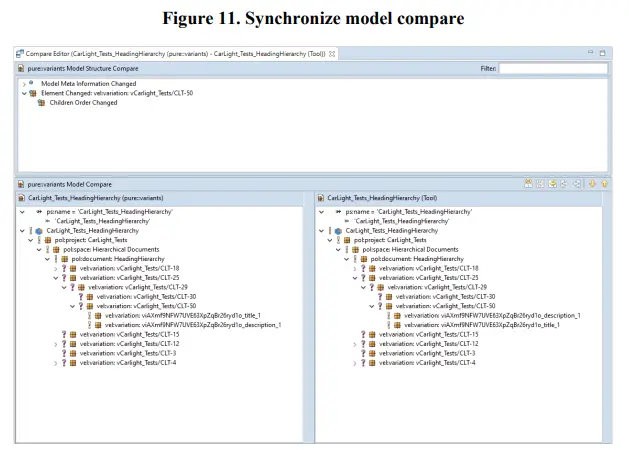Collapse ps:name node in left pane
The height and width of the screenshot is (450, 629).
tap(22, 212)
